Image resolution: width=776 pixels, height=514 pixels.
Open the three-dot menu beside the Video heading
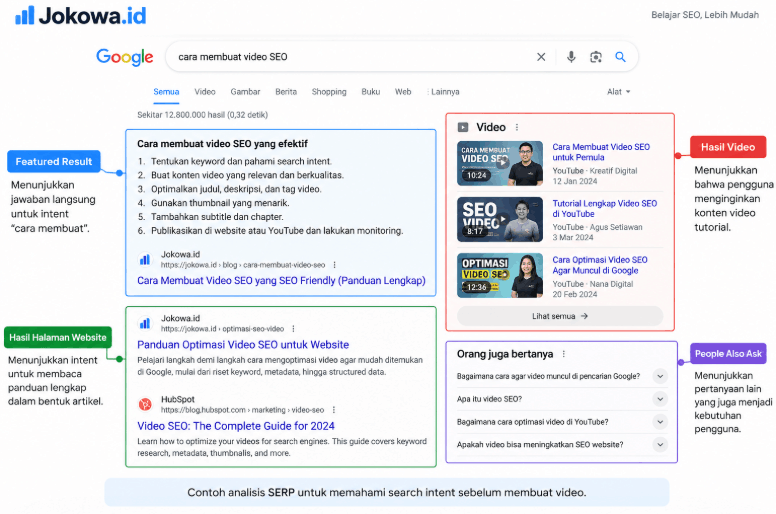tap(517, 127)
